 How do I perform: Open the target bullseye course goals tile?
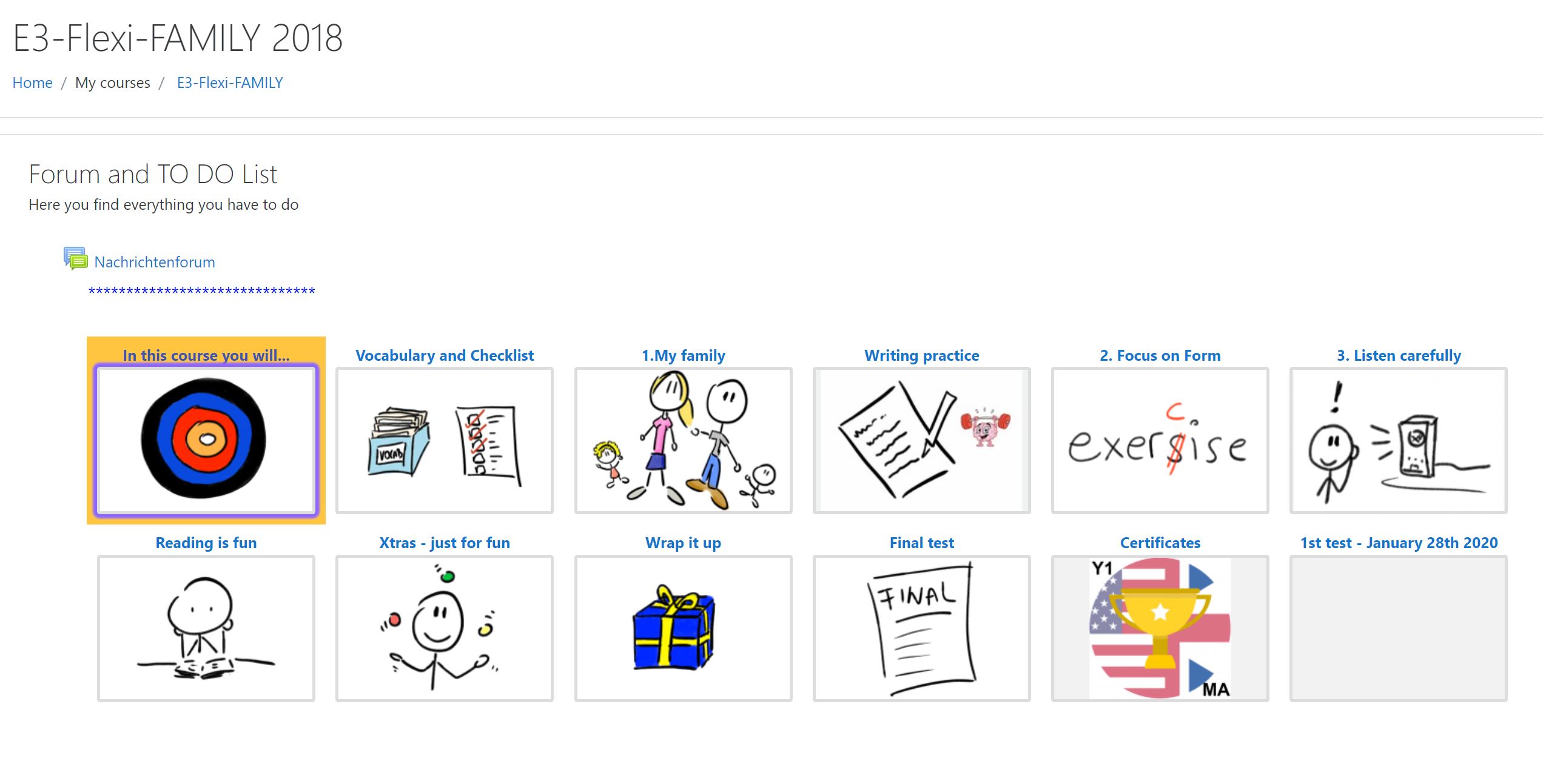[206, 440]
